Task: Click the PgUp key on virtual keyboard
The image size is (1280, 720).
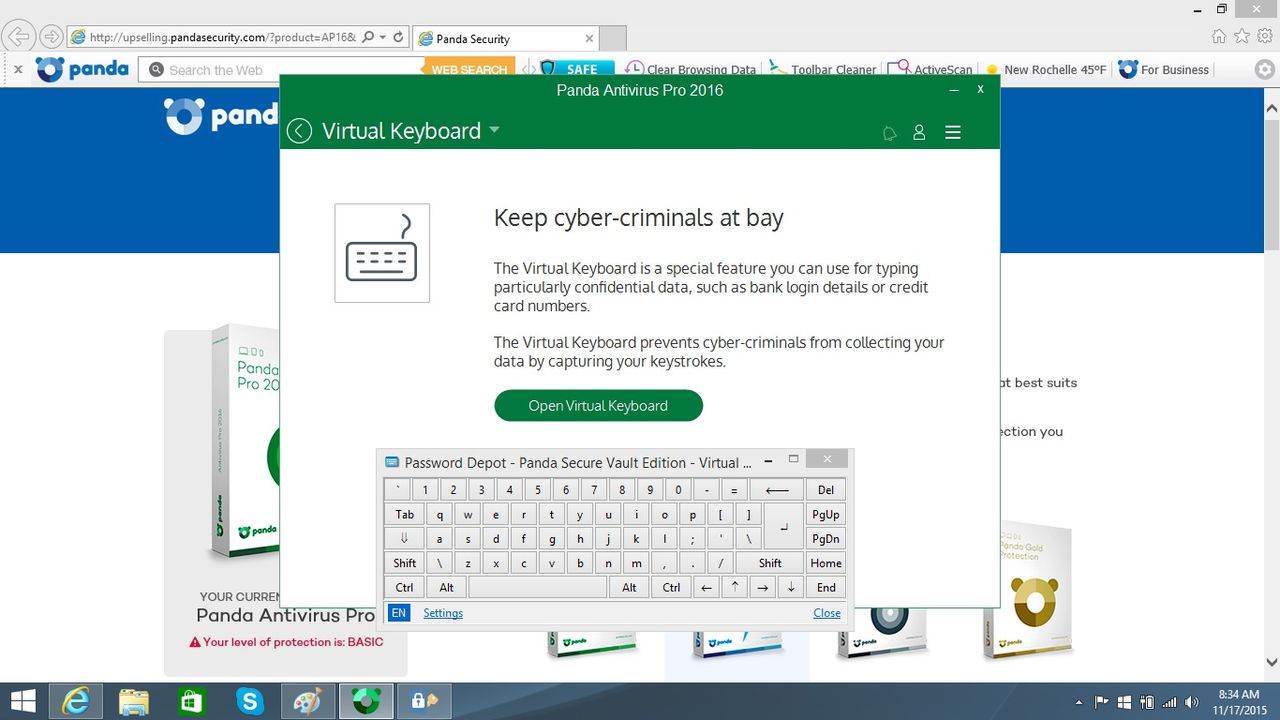Action: tap(826, 515)
